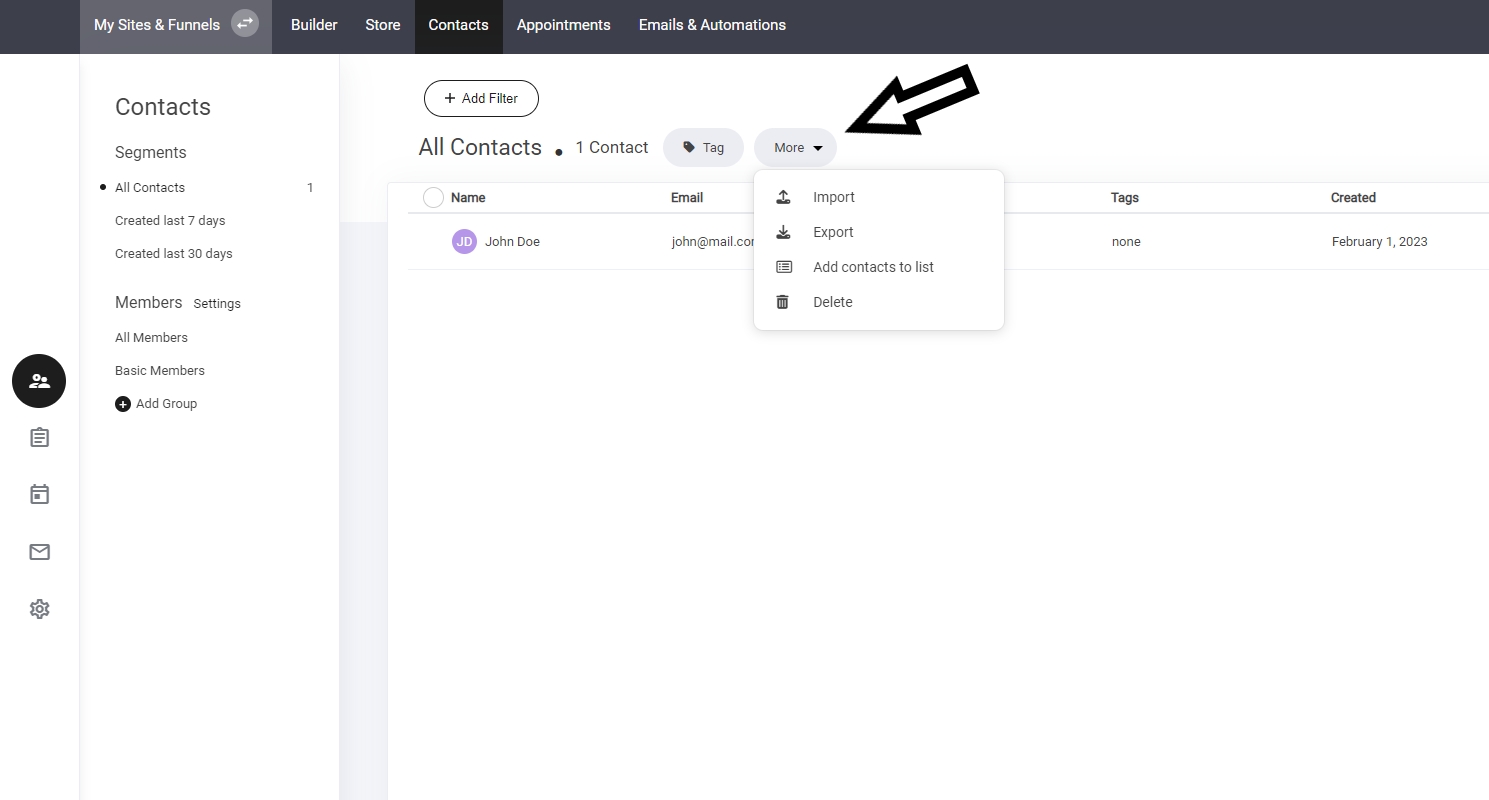Screen dimensions: 1489x800
Task: Choose Export in the More menu
Action: pos(832,232)
